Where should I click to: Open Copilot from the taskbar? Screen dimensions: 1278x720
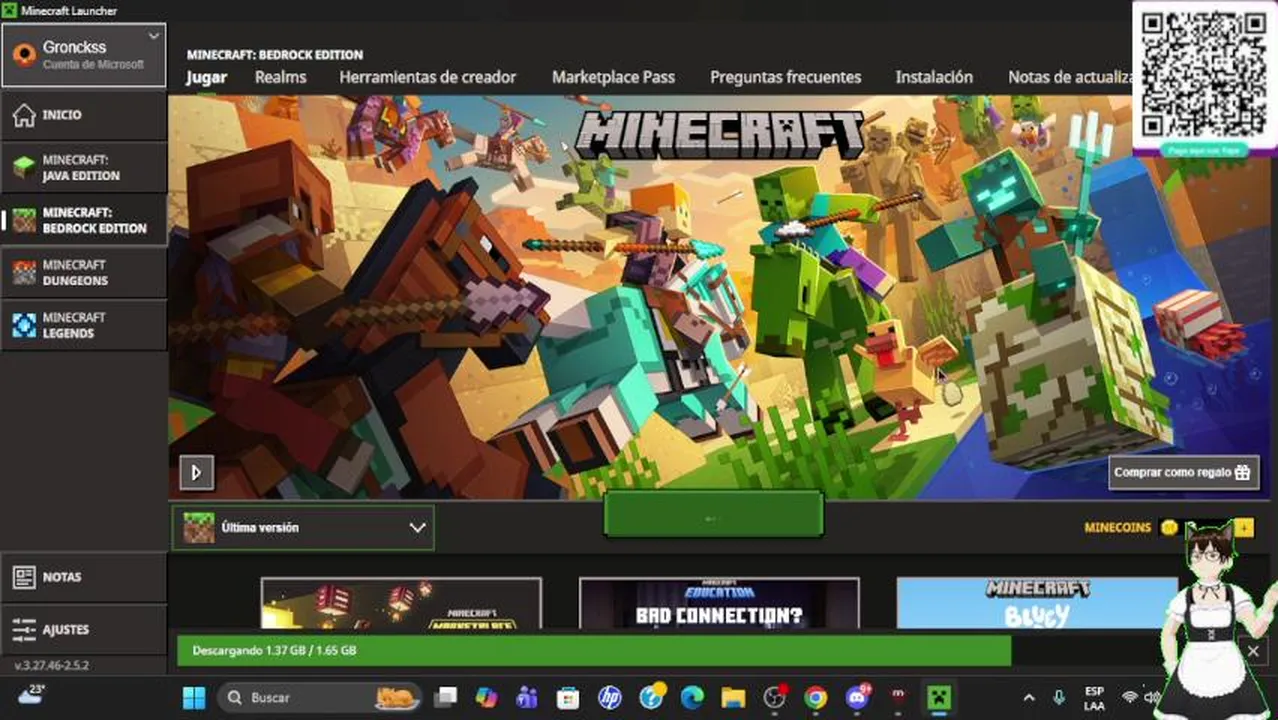click(487, 697)
